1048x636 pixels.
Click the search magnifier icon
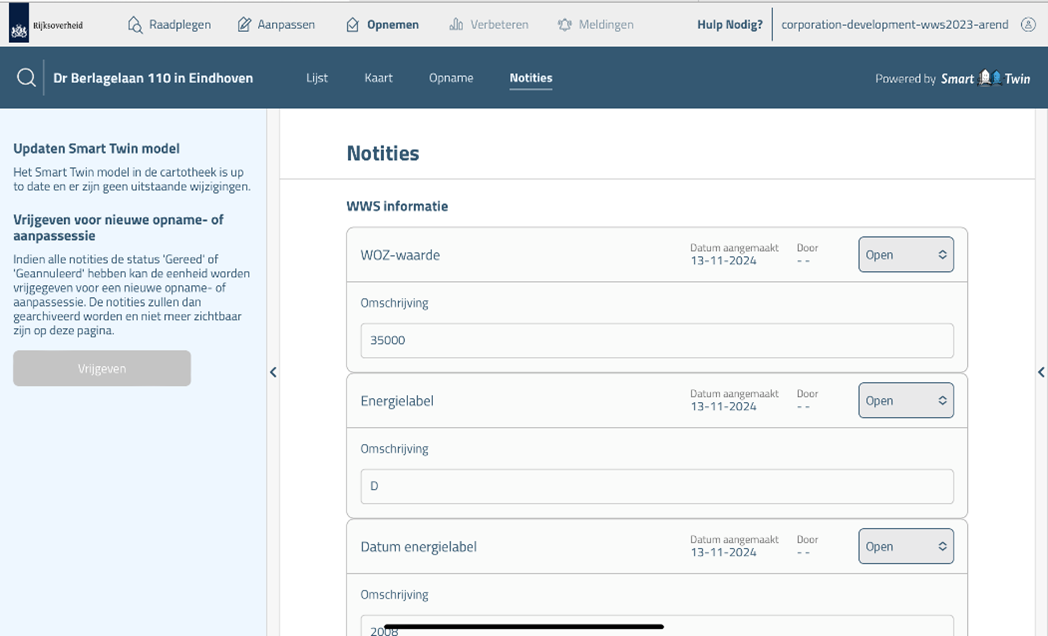pos(27,78)
